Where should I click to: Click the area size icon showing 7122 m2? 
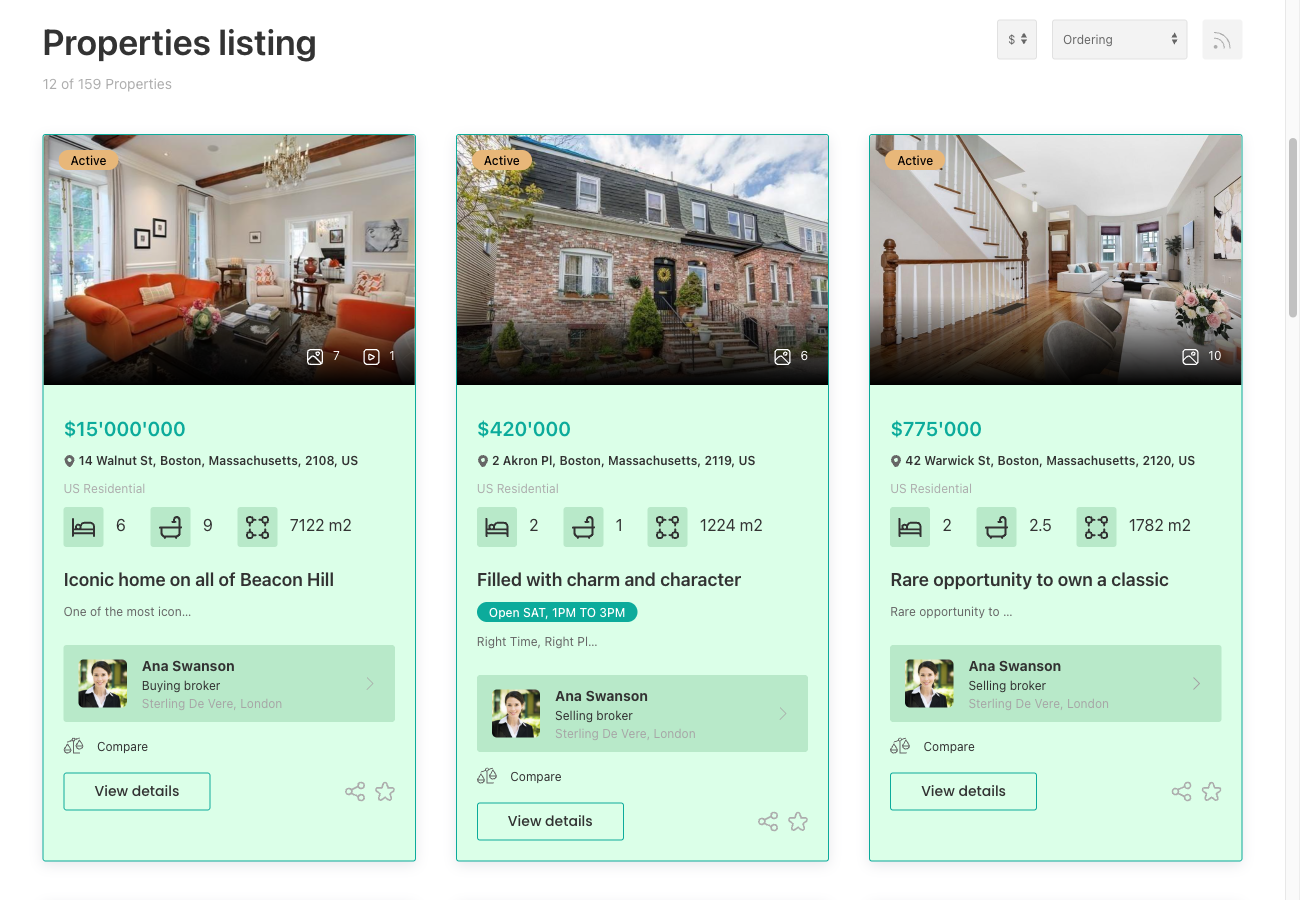tap(257, 526)
